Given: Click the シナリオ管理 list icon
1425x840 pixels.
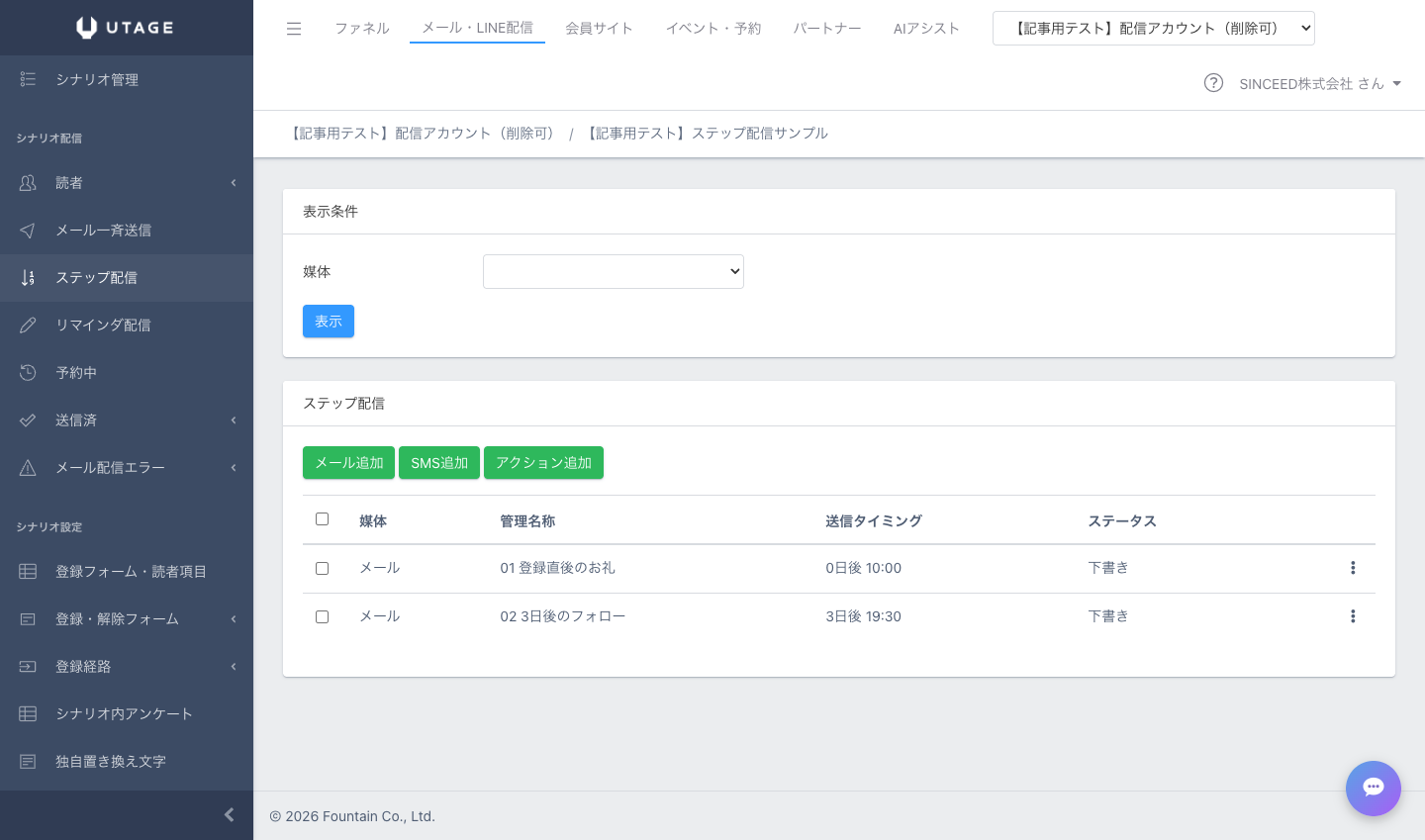Looking at the screenshot, I should [28, 79].
